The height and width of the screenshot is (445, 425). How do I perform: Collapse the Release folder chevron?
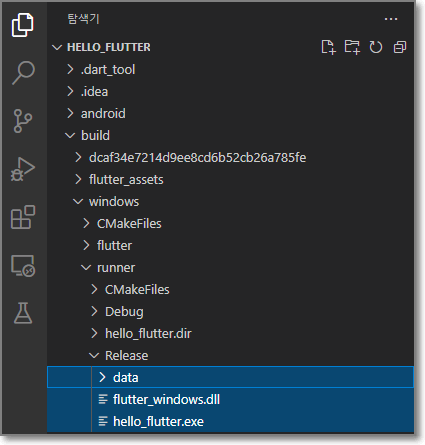[94, 355]
